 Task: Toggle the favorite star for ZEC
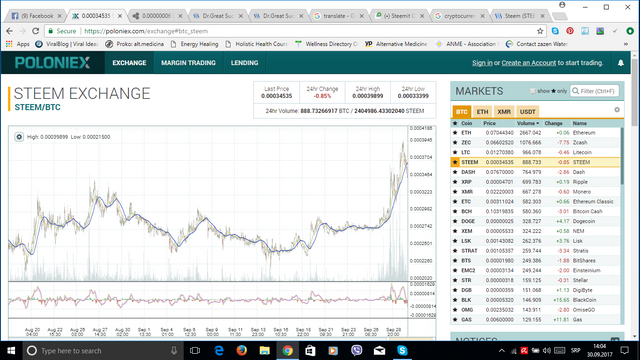pyautogui.click(x=455, y=142)
